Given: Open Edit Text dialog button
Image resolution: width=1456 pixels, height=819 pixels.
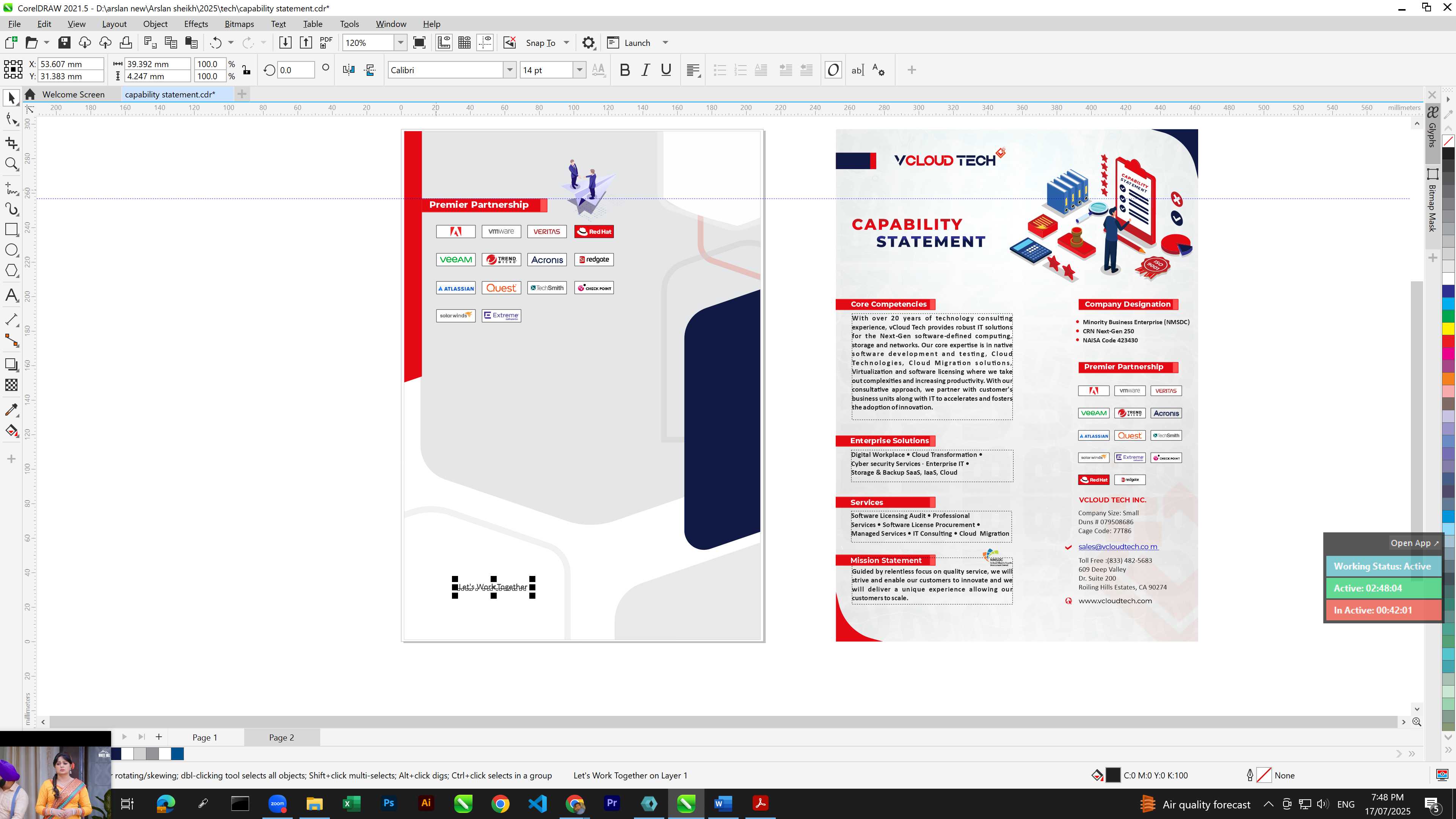Looking at the screenshot, I should click(x=857, y=70).
